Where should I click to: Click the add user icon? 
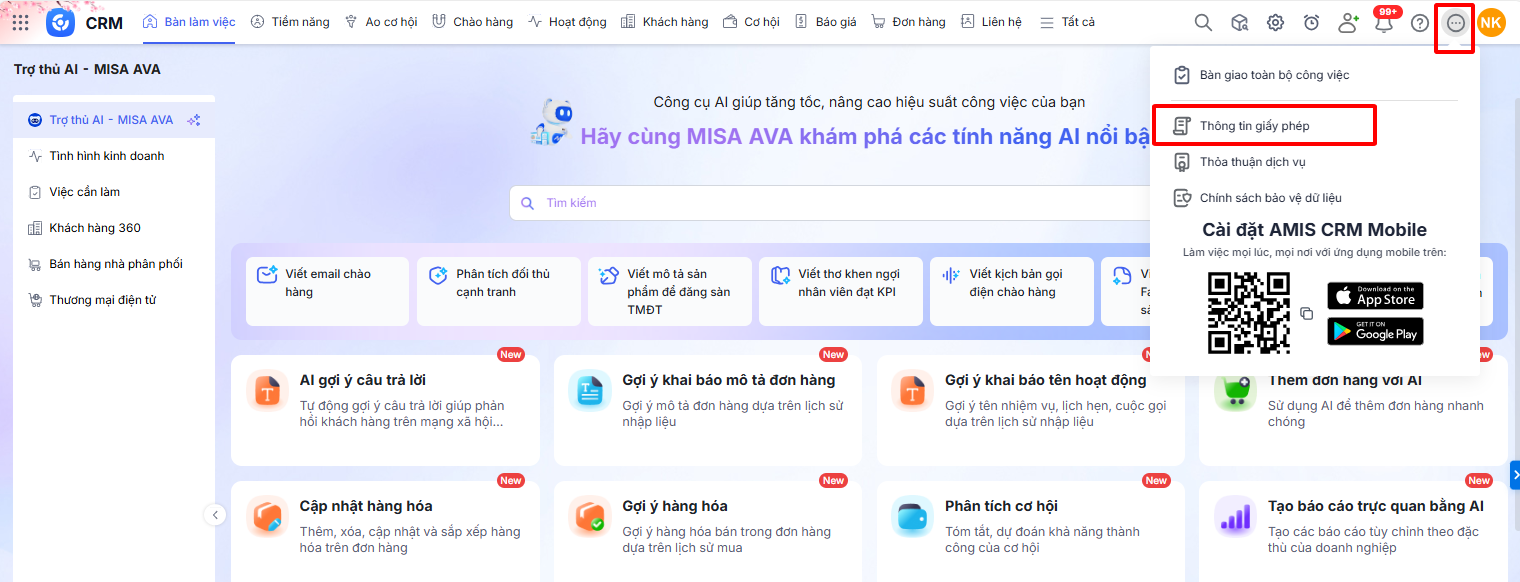[1348, 22]
